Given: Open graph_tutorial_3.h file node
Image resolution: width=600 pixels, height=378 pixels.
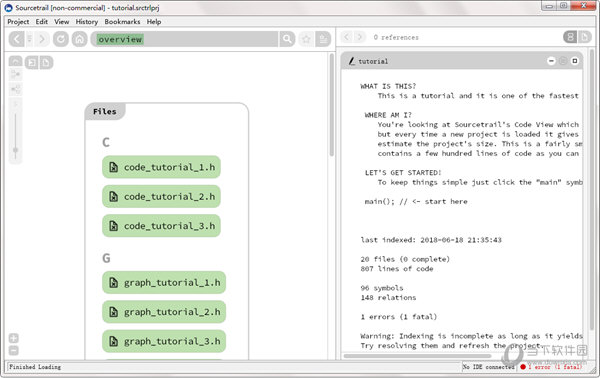Looking at the screenshot, I should (x=164, y=341).
